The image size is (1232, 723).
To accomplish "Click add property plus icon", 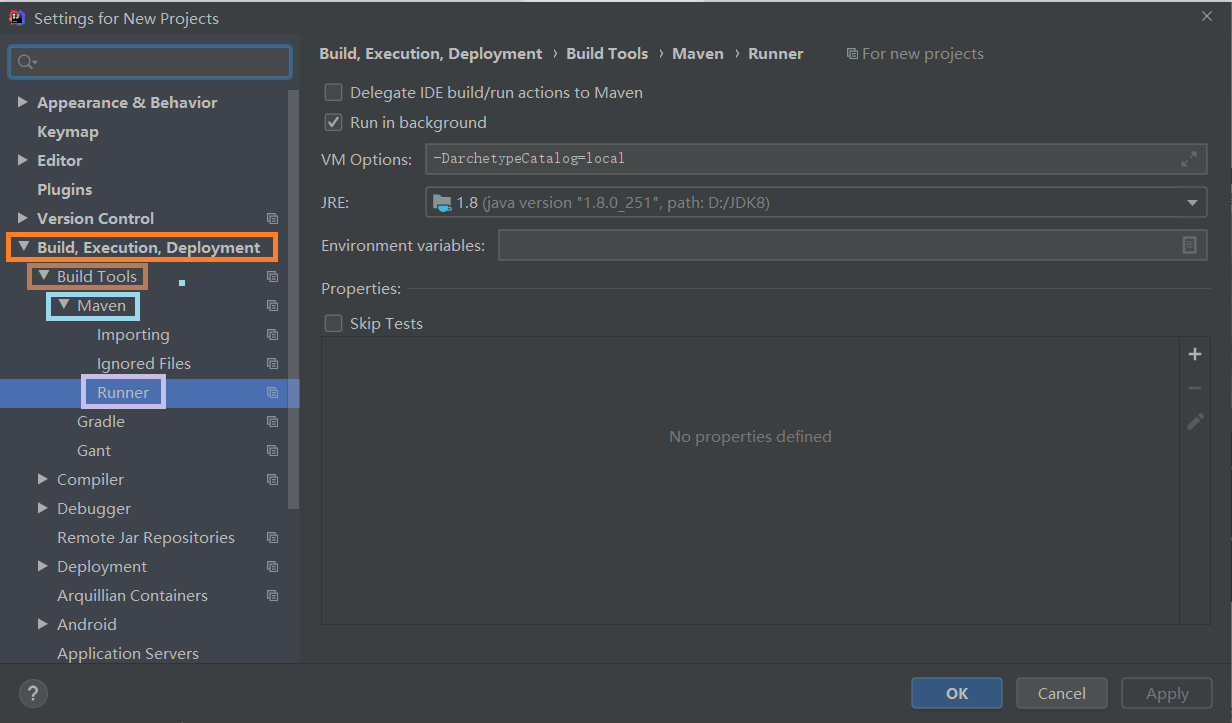I will [1194, 354].
